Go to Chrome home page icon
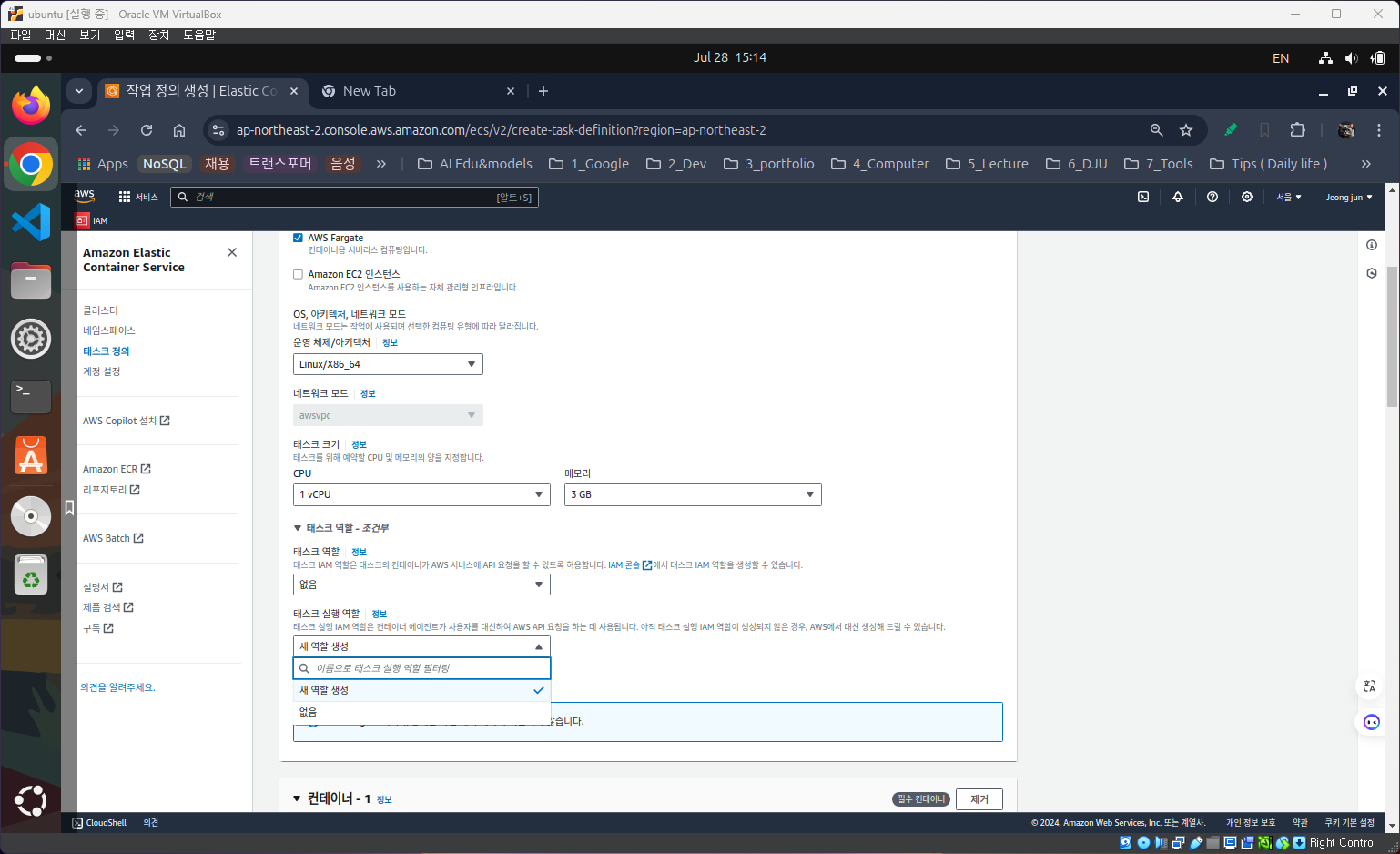Screen dimensions: 1400x854 pos(179,130)
